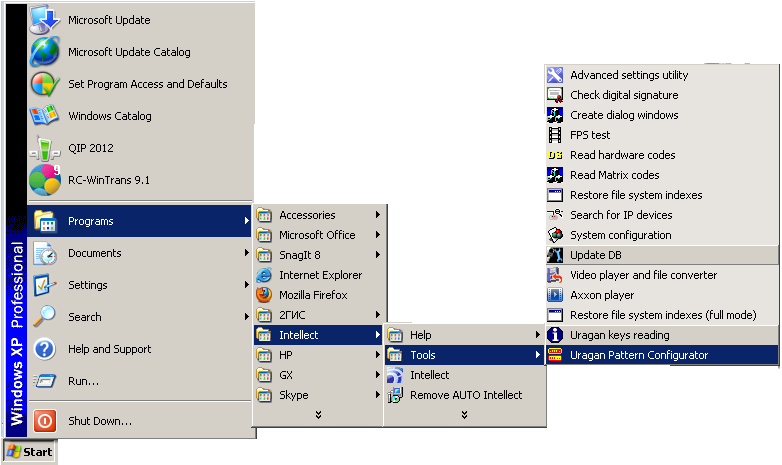Expand the Accessories submenu arrow
782x465 pixels.
pos(378,215)
